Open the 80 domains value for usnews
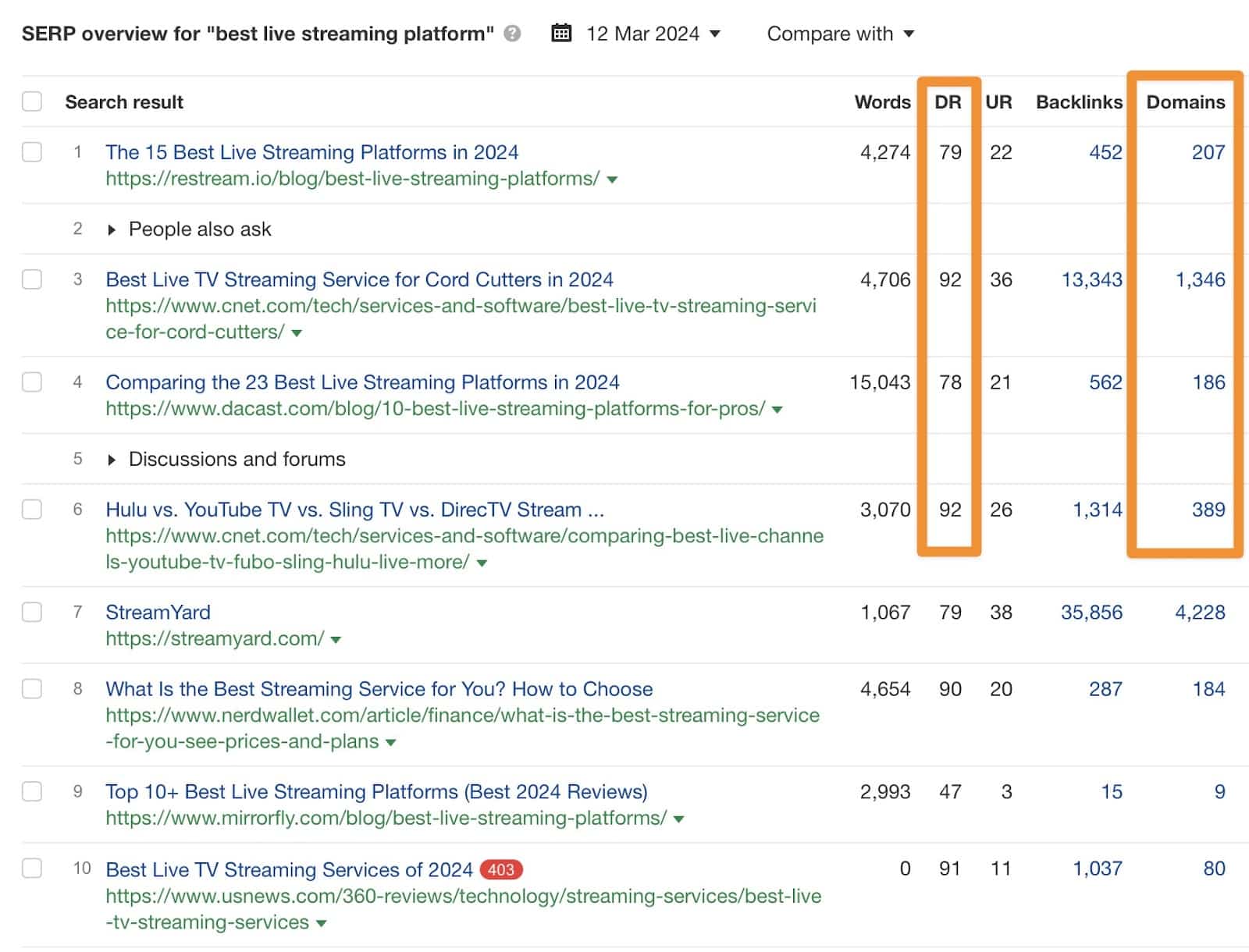 coord(1214,869)
